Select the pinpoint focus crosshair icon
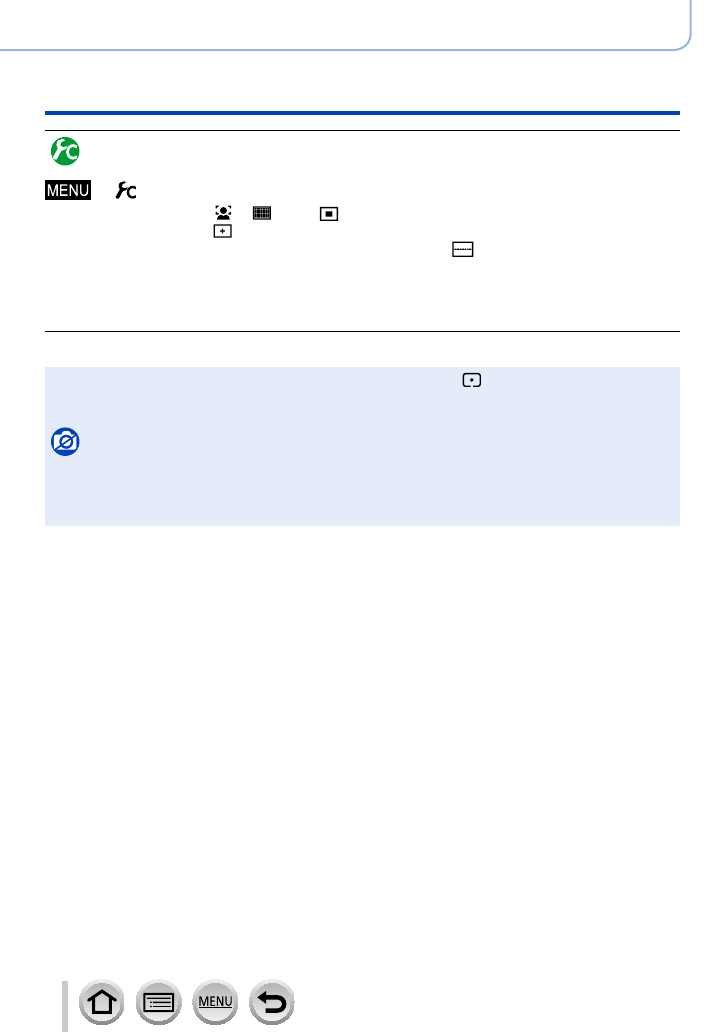This screenshot has height=1032, width=726. (x=222, y=231)
